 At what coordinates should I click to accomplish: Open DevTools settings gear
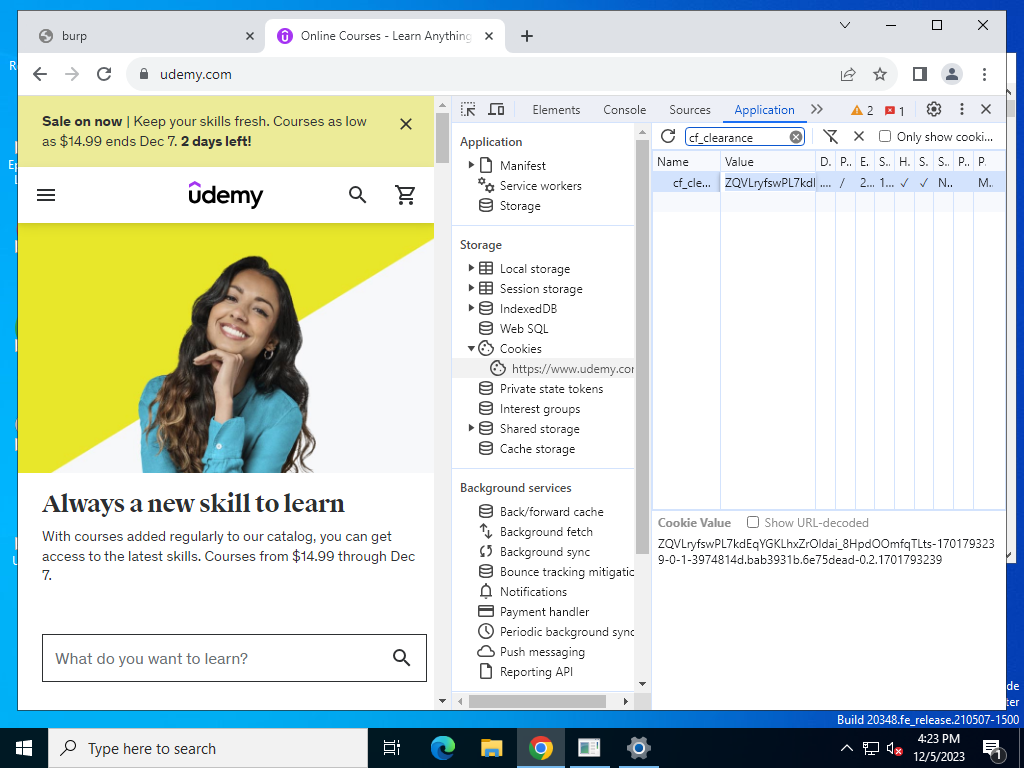tap(934, 109)
